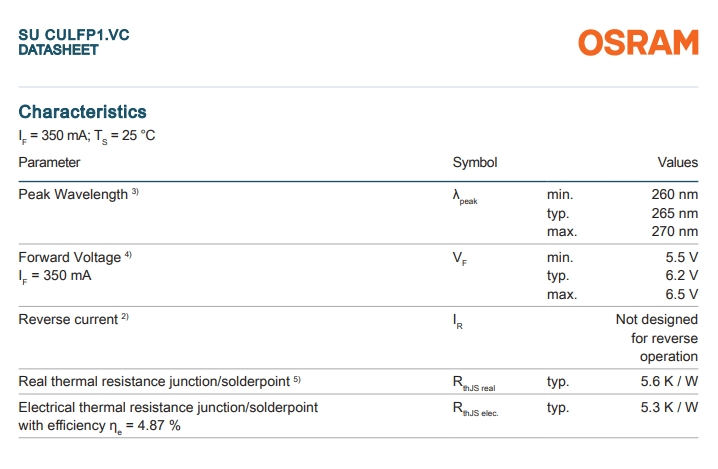The width and height of the screenshot is (718, 469).
Task: Click footnote 5 after junction/solderpoint
Action: (x=297, y=379)
